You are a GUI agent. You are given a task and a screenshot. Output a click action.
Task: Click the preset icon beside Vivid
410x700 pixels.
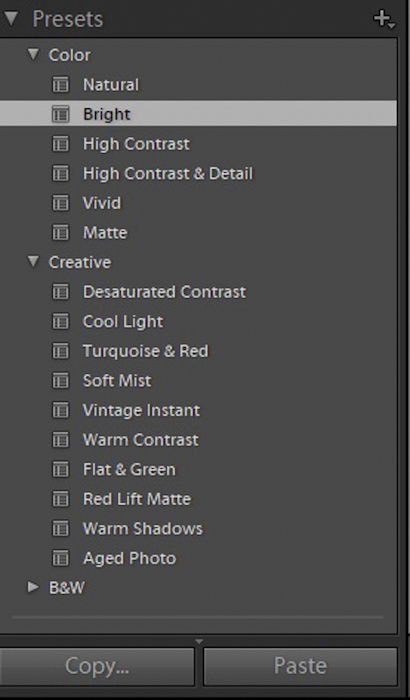pyautogui.click(x=60, y=203)
